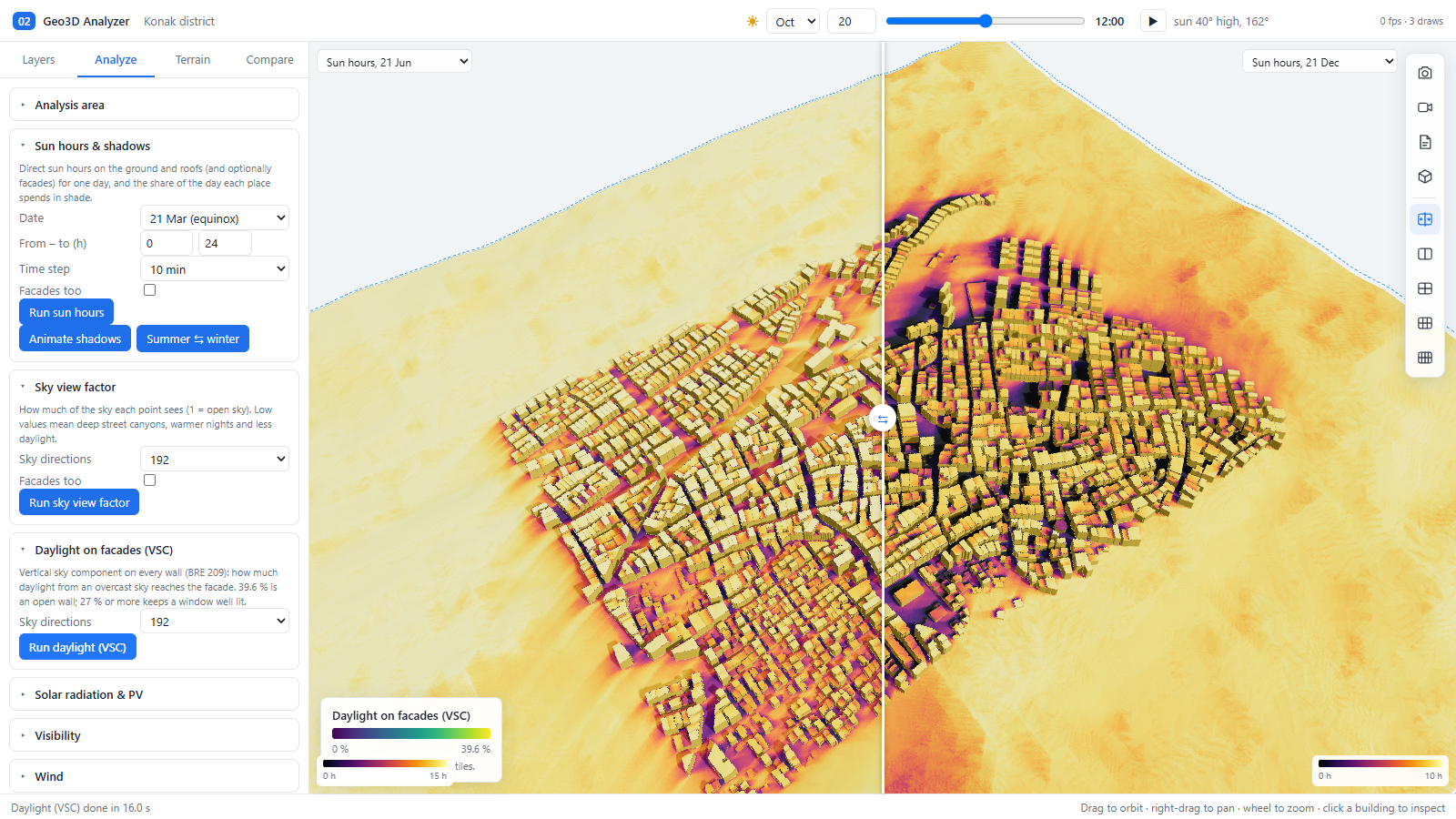Screen dimensions: 1456x819
Task: Select the four-pane grid layout icon
Action: (x=1425, y=288)
